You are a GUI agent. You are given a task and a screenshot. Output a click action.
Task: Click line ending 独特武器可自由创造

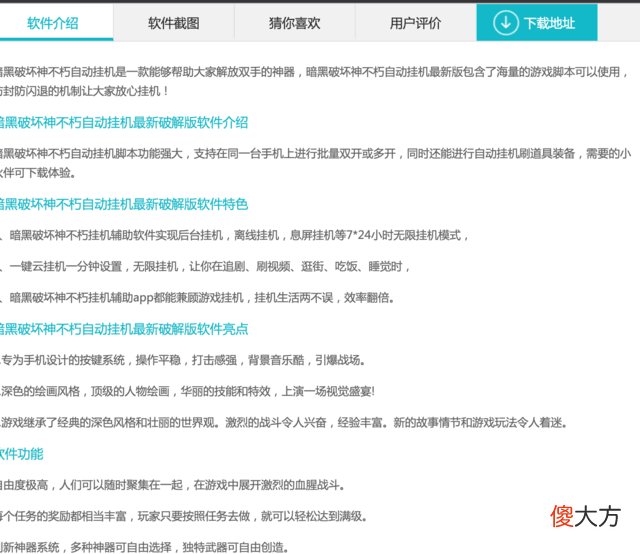(x=144, y=547)
